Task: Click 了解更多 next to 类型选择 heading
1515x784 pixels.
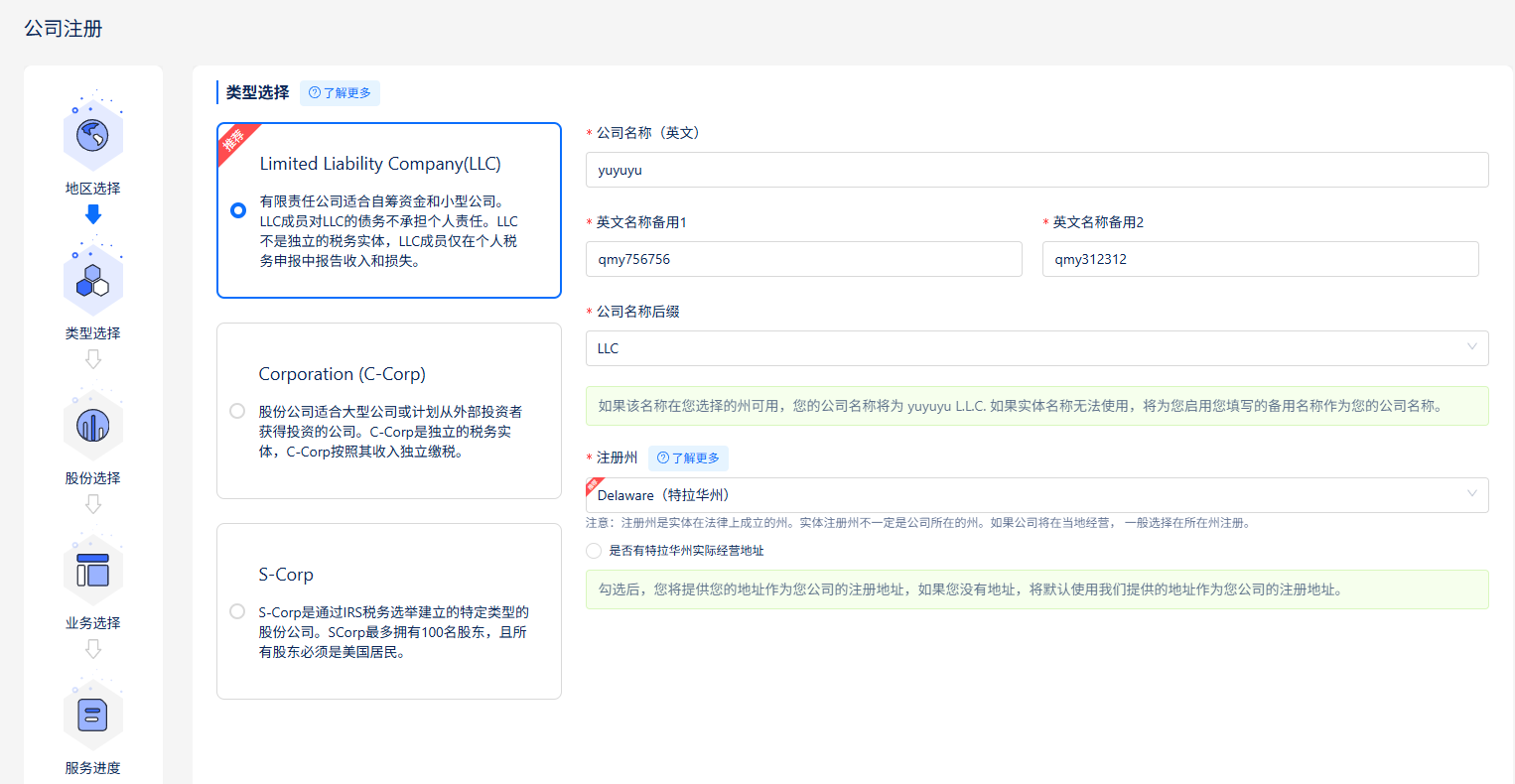Action: (x=340, y=93)
